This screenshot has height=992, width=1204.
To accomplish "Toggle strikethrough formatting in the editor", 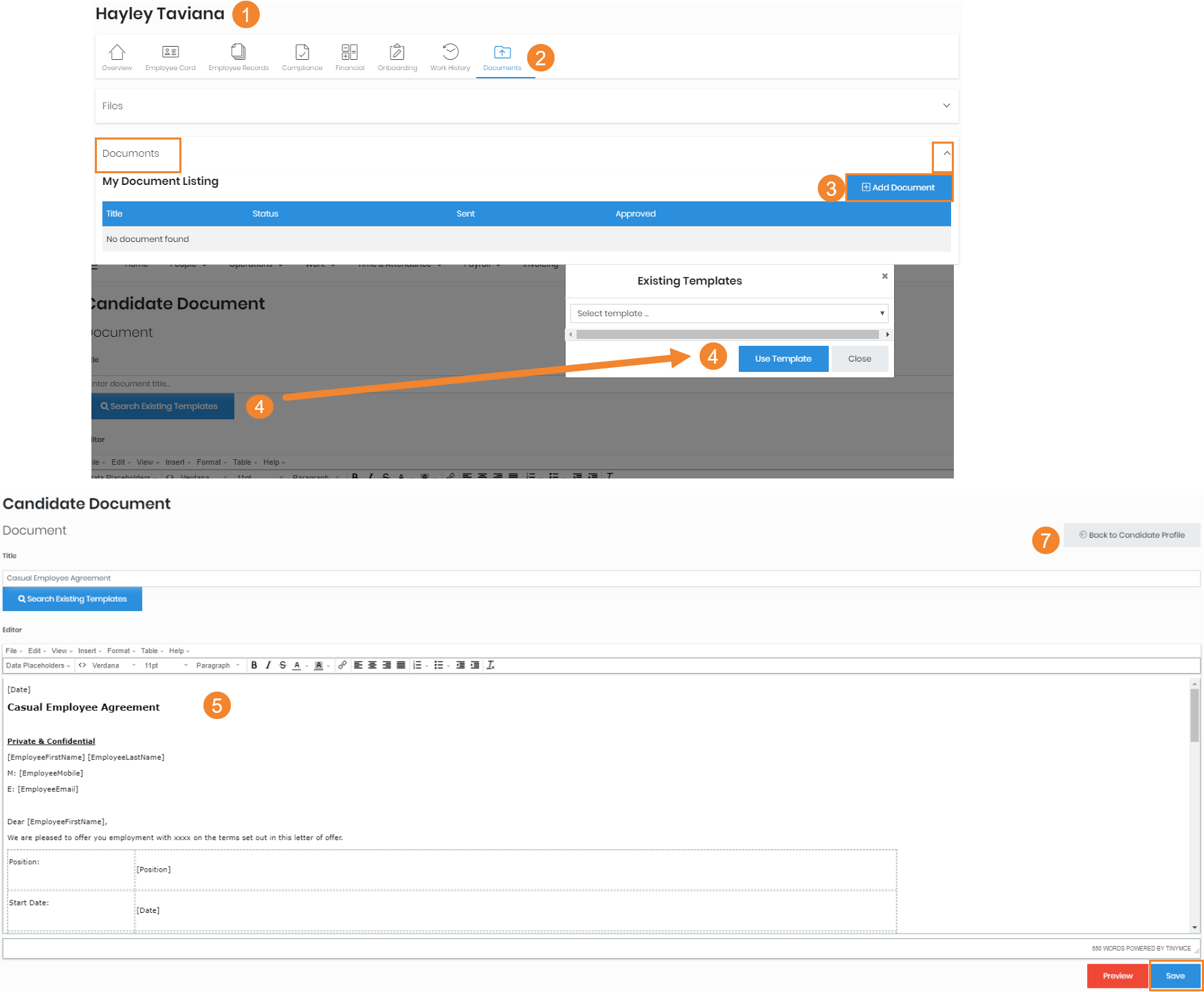I will coord(282,665).
